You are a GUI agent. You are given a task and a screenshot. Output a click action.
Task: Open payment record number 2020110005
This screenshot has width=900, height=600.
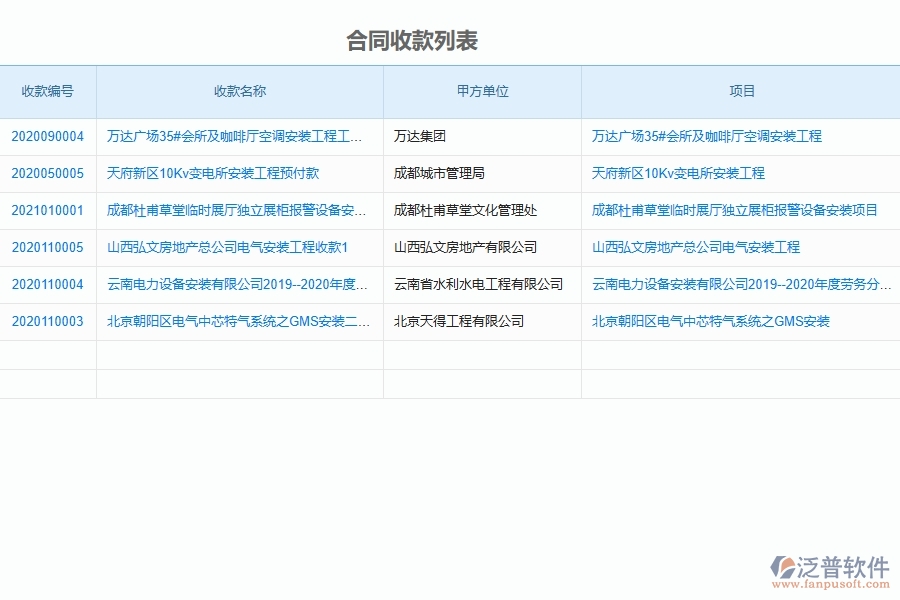[46, 247]
